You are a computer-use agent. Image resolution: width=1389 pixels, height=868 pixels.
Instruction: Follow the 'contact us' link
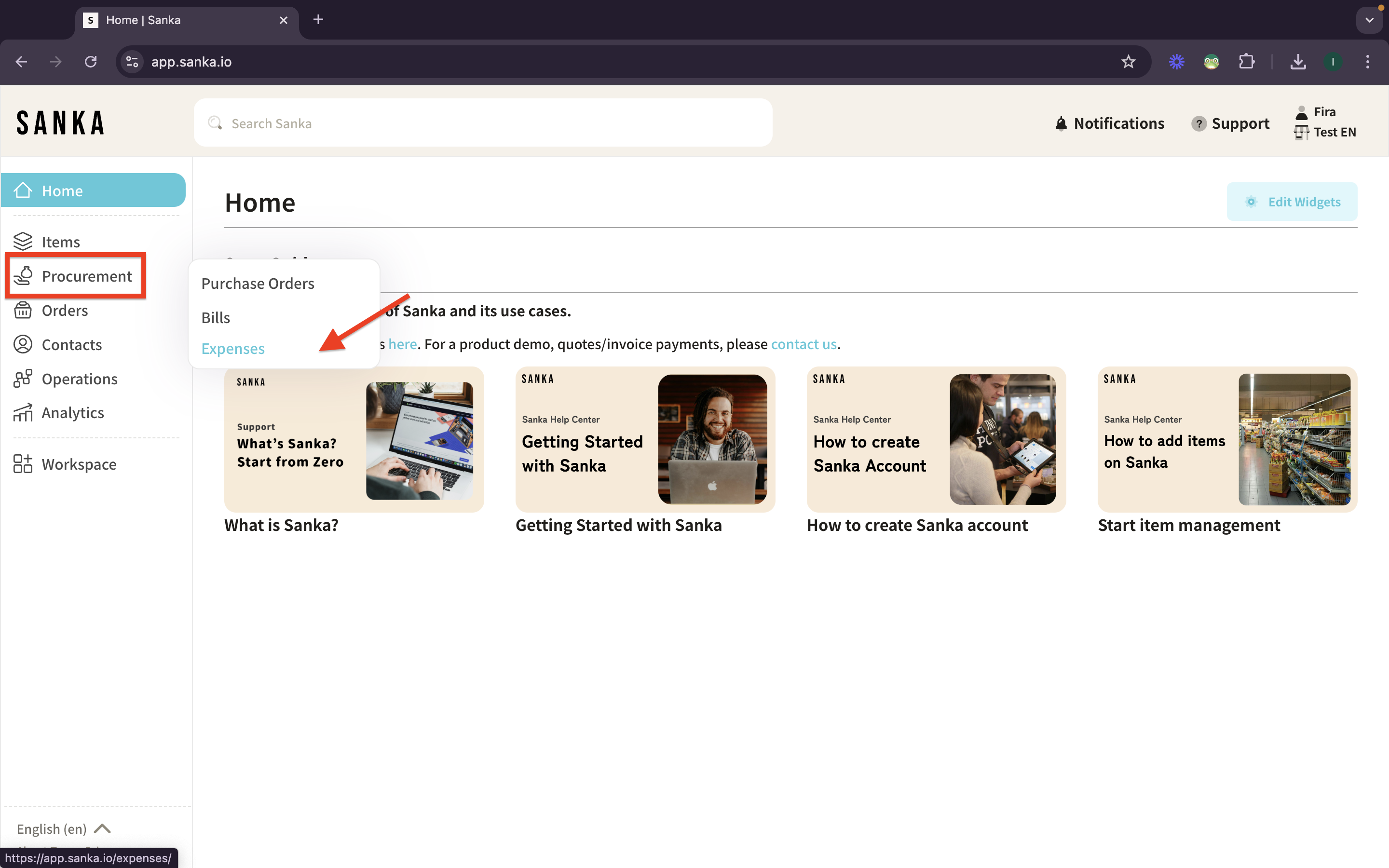(x=803, y=344)
